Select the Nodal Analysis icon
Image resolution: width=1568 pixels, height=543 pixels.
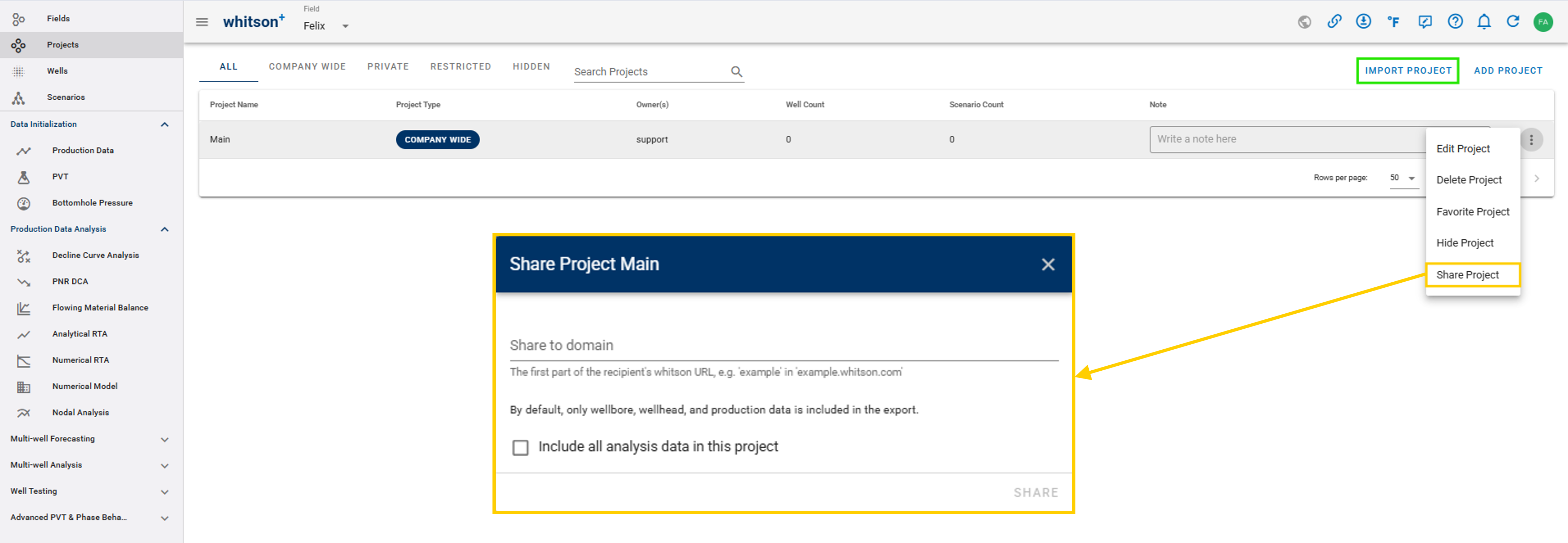(24, 413)
